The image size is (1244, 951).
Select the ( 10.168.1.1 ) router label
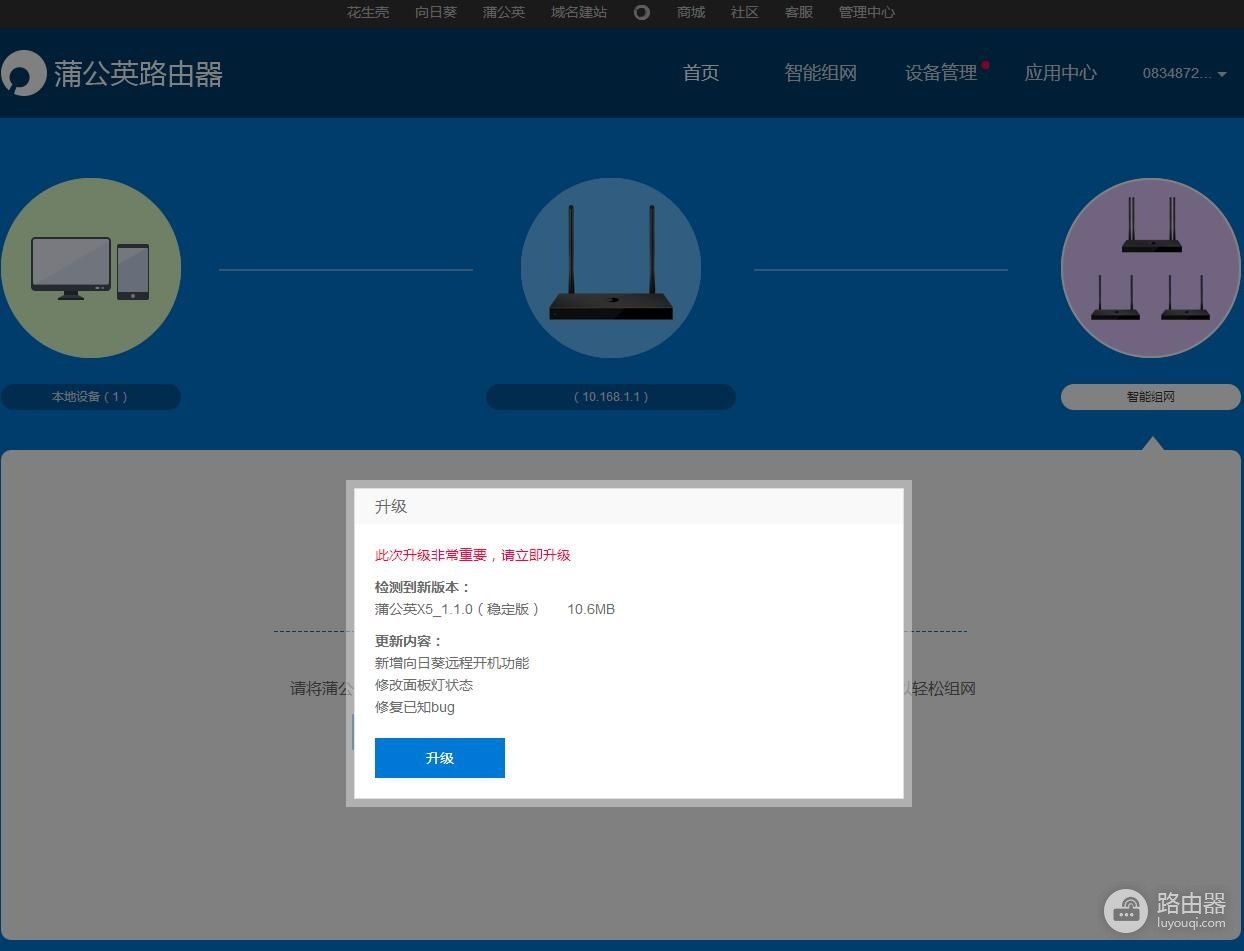click(611, 397)
